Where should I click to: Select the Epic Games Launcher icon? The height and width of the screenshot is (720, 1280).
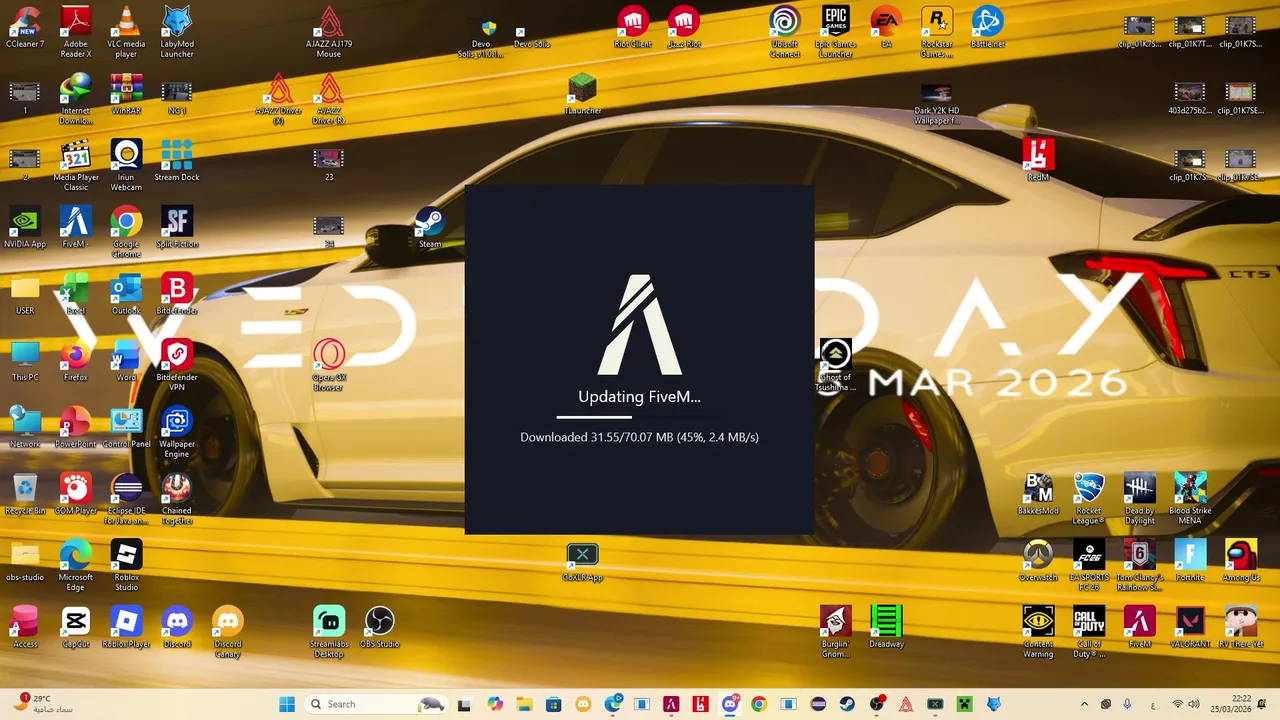click(836, 32)
